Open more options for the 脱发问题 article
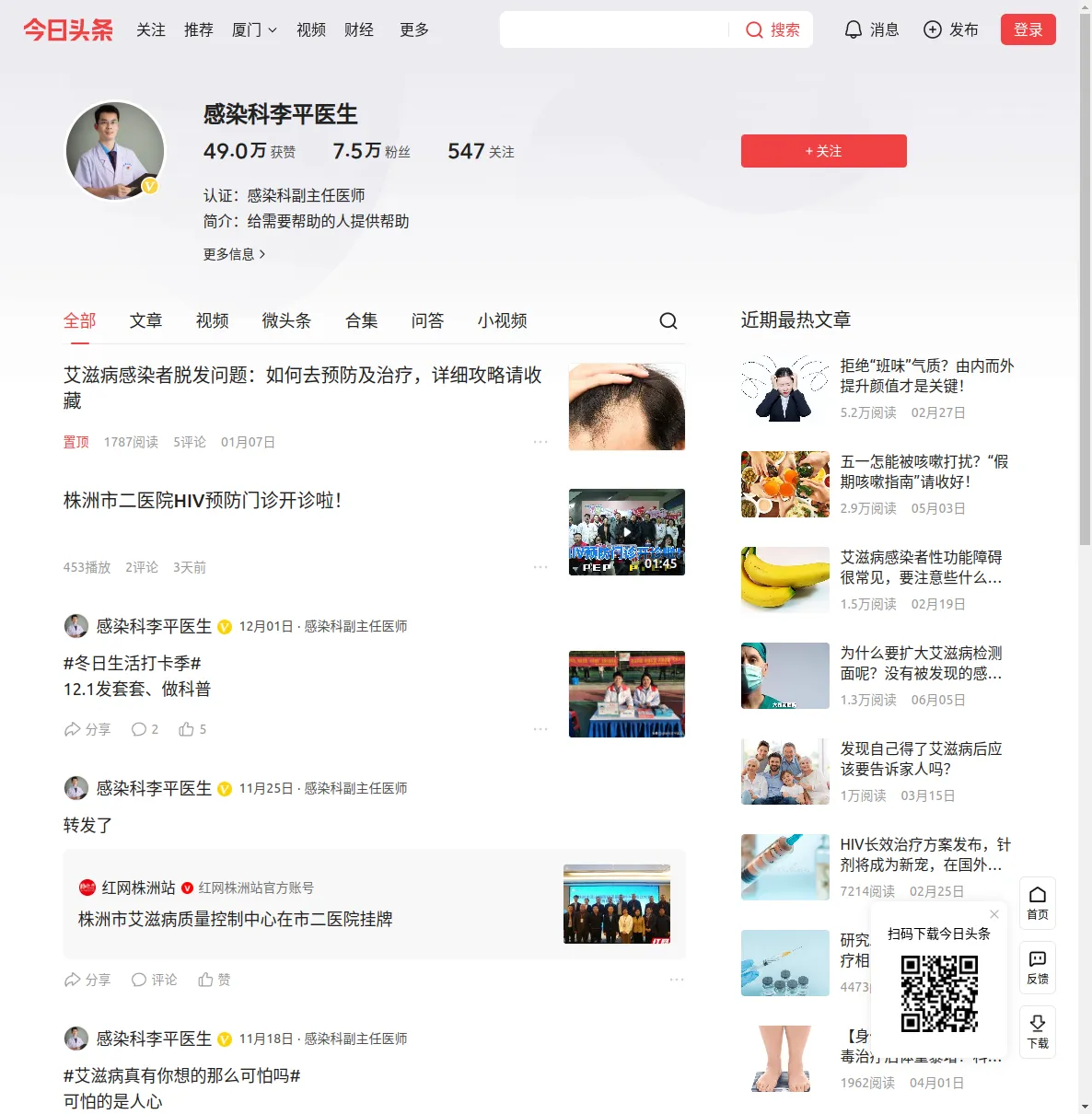 [540, 442]
